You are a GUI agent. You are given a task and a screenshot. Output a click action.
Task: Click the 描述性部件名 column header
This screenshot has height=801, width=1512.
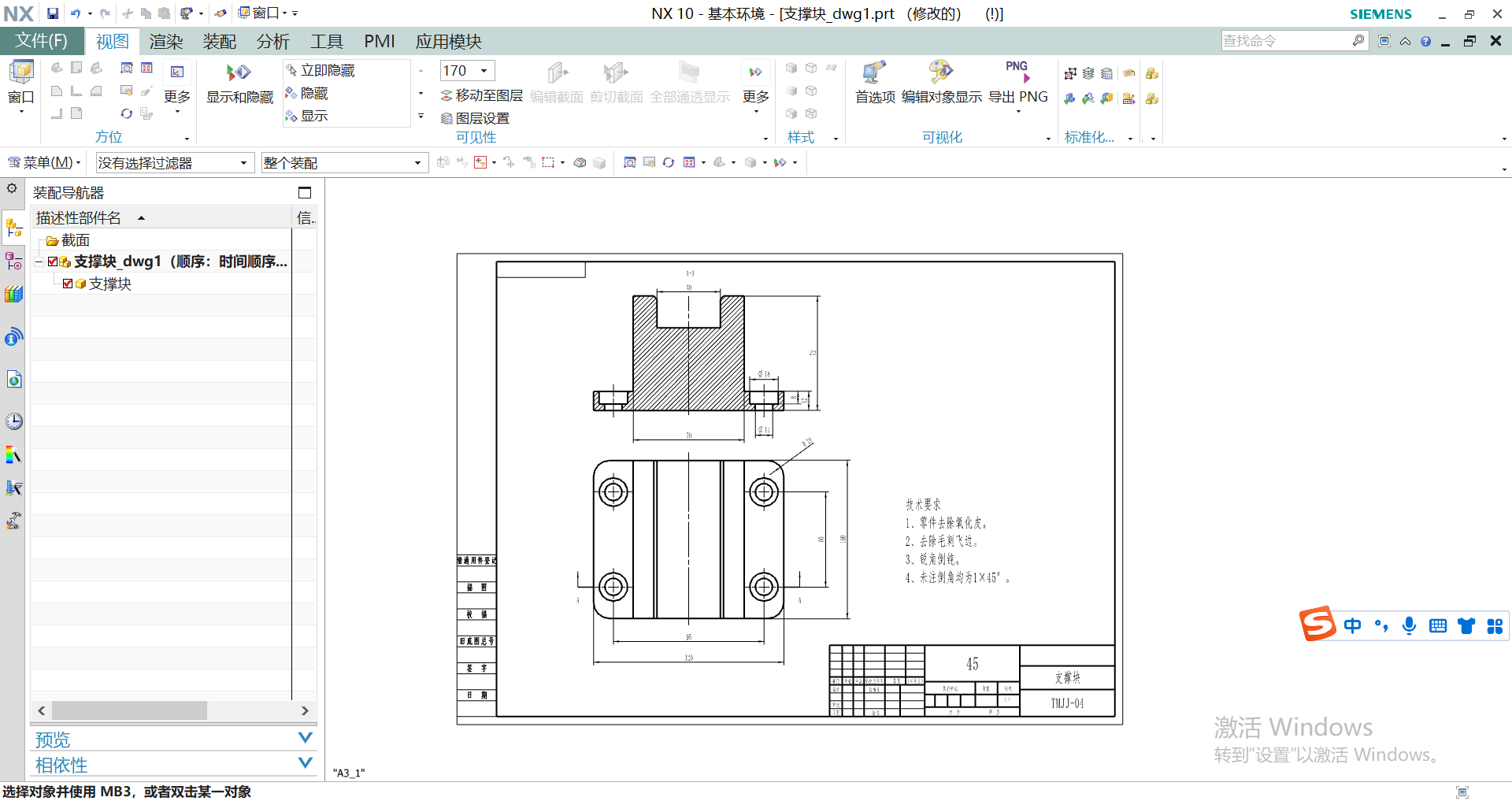tap(161, 218)
